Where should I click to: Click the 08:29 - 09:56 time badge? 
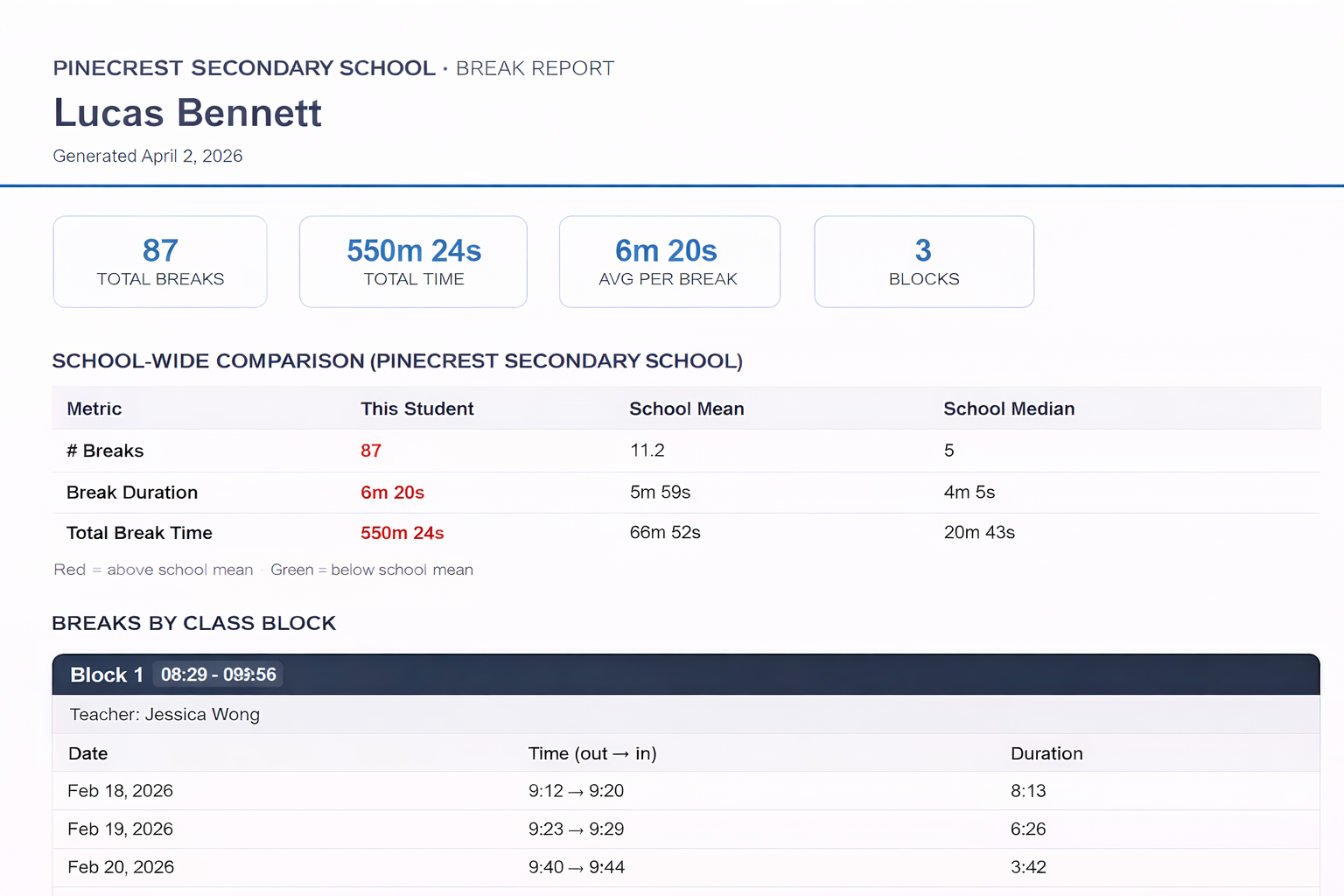point(218,675)
